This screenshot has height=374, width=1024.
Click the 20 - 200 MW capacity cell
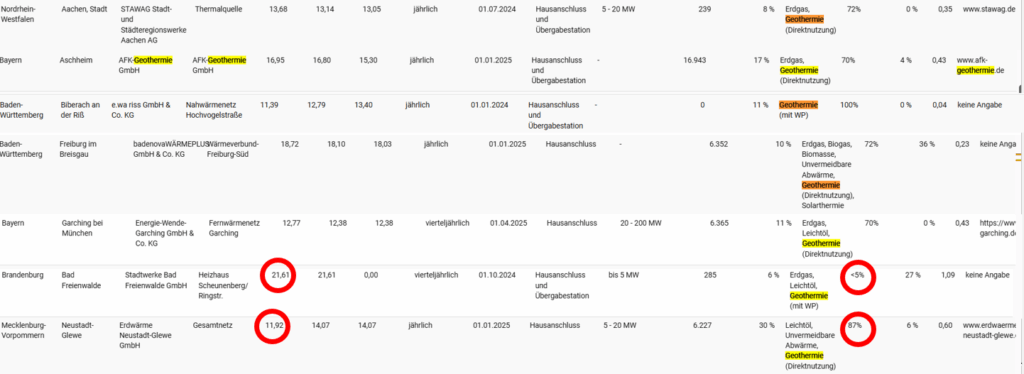[x=641, y=223]
